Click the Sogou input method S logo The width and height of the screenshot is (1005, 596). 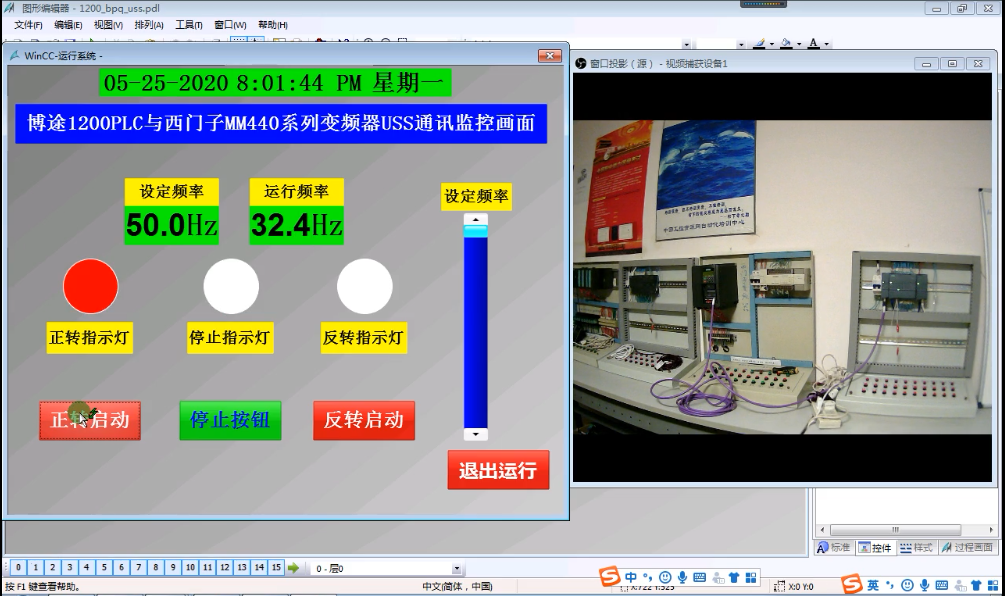click(610, 577)
